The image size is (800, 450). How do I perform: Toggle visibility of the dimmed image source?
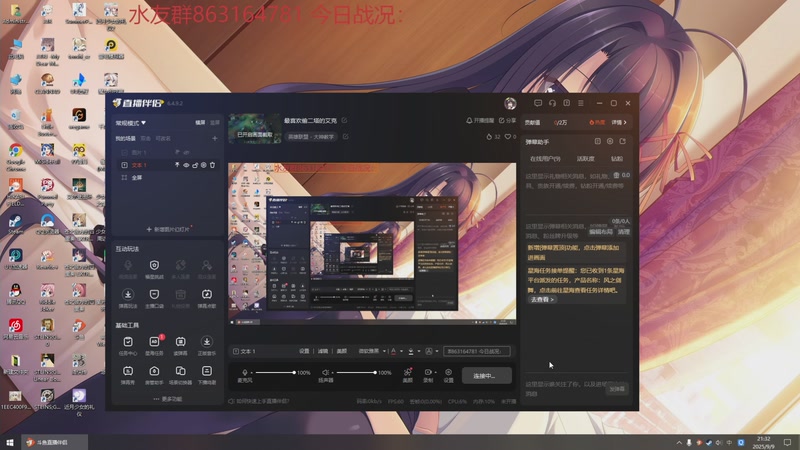[186, 152]
